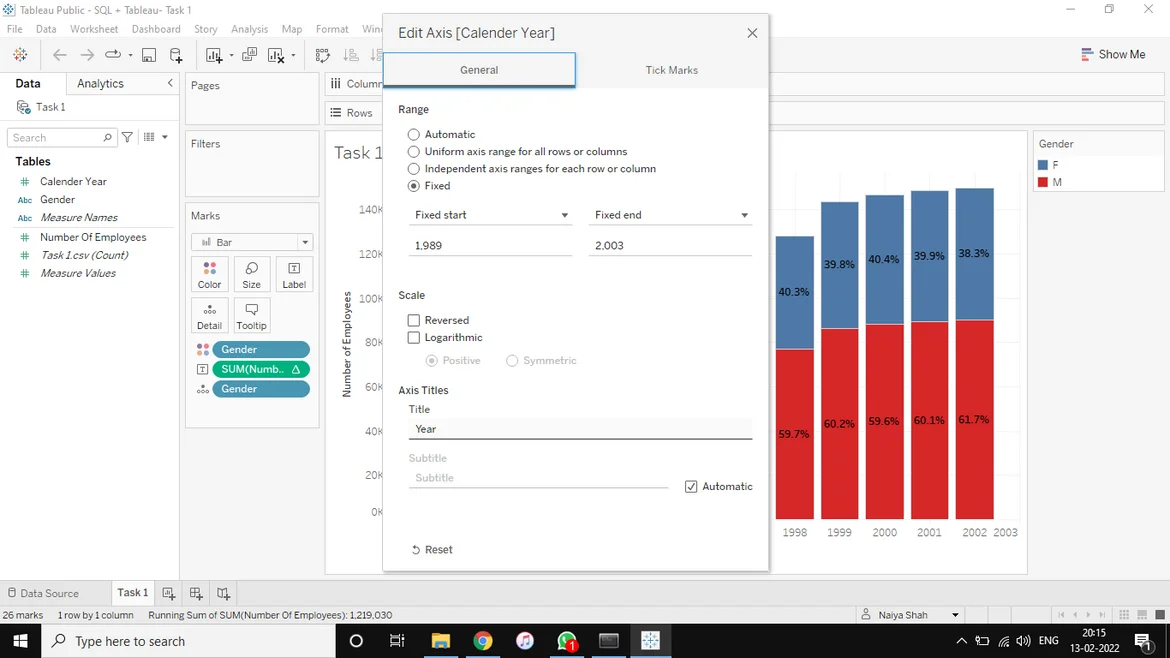Viewport: 1170px width, 658px height.
Task: Switch to the Tick Marks tab
Action: pyautogui.click(x=671, y=70)
